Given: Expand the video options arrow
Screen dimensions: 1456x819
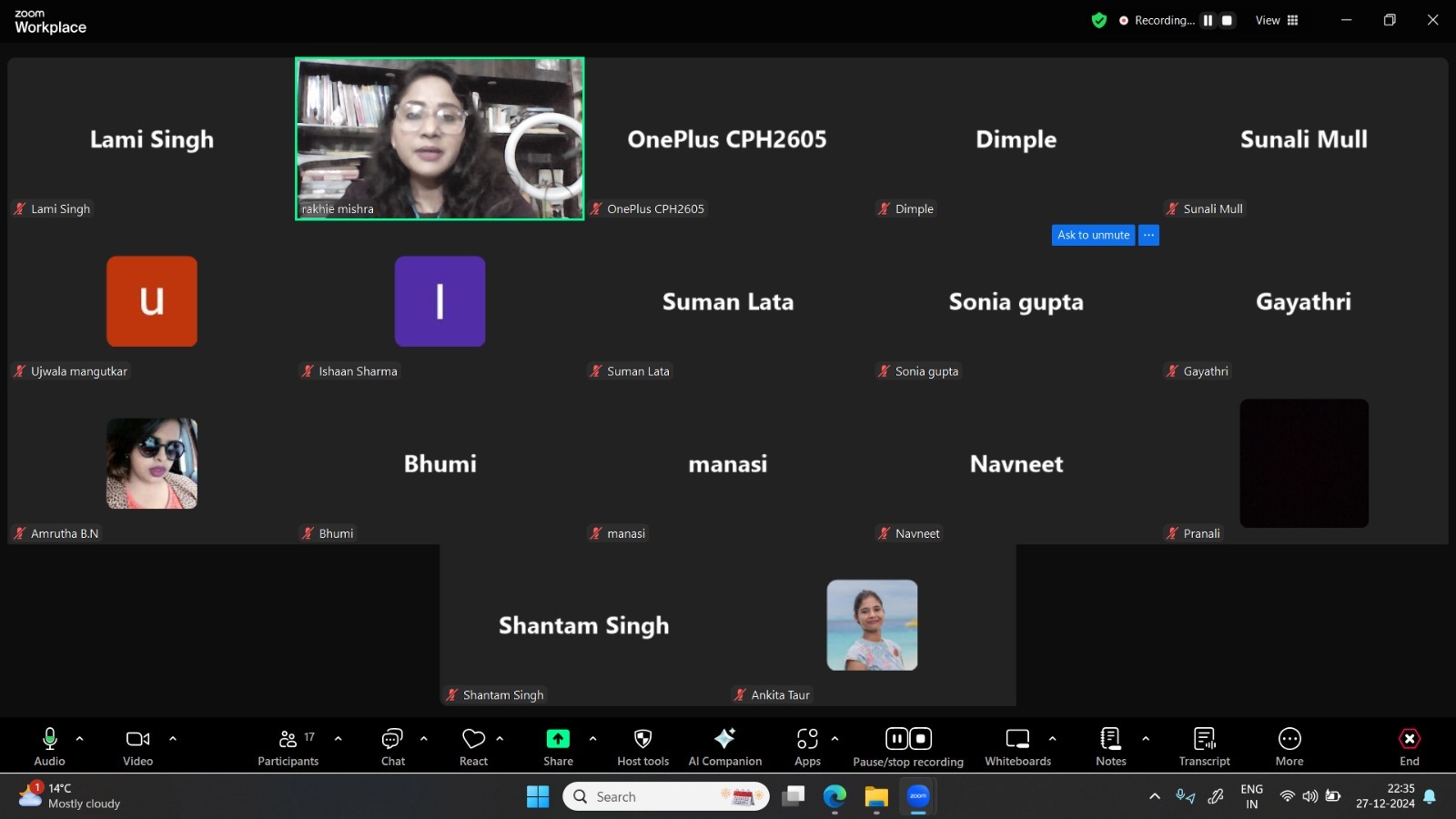Looking at the screenshot, I should click(173, 739).
